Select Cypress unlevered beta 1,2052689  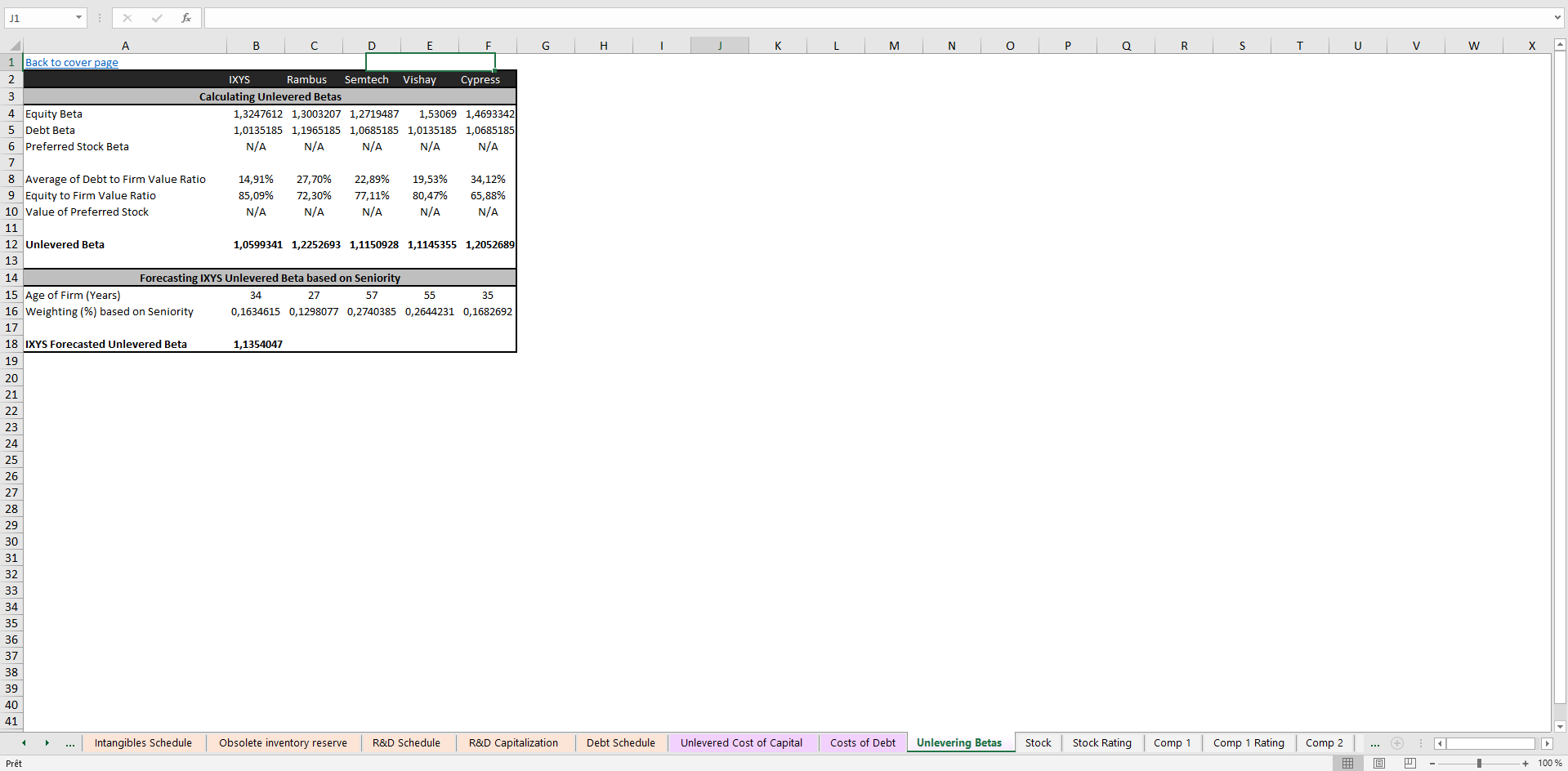[488, 244]
